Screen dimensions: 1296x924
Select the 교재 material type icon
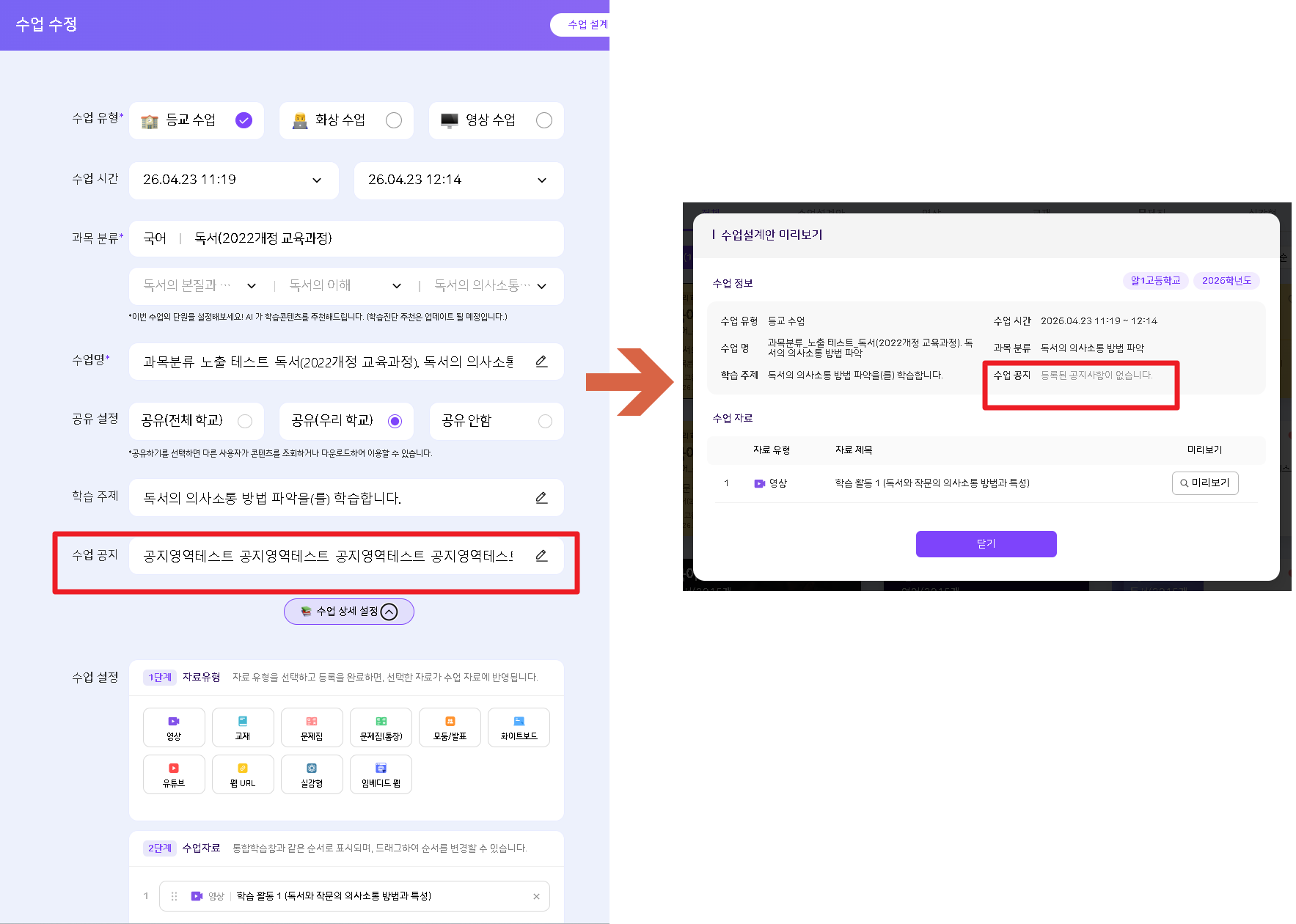(x=243, y=727)
